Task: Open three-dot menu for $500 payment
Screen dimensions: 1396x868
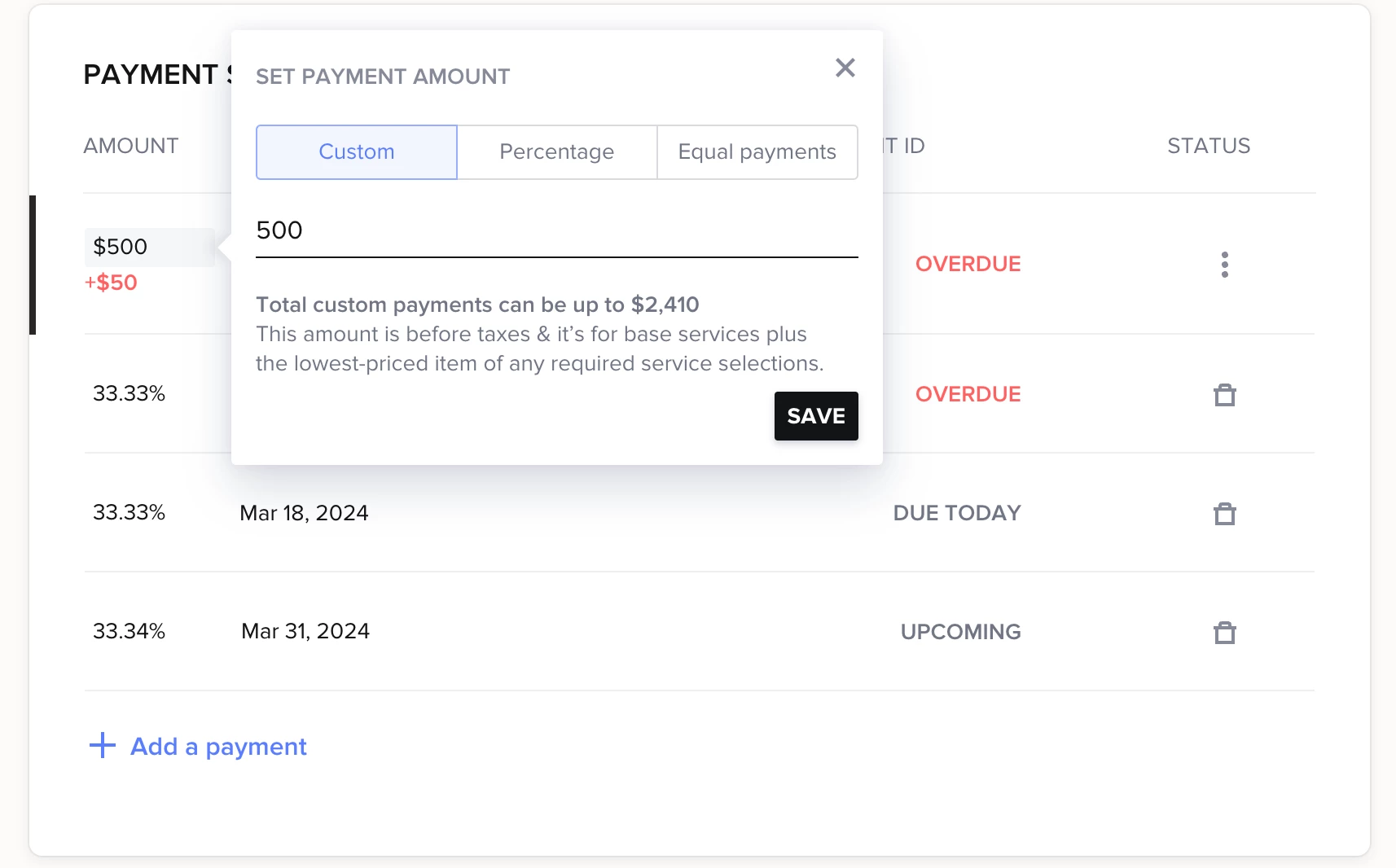Action: click(1224, 265)
